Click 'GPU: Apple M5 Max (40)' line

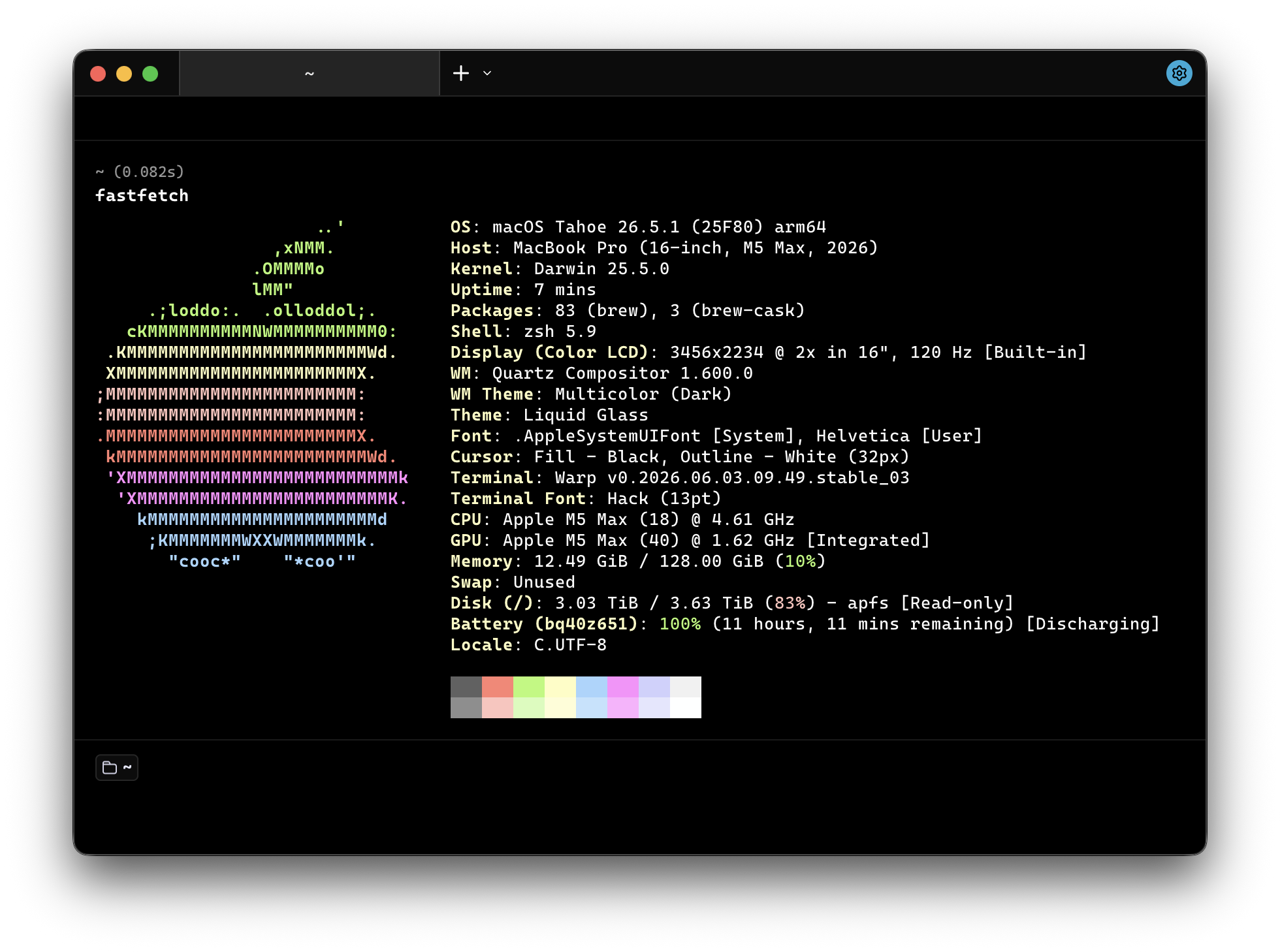tap(690, 540)
